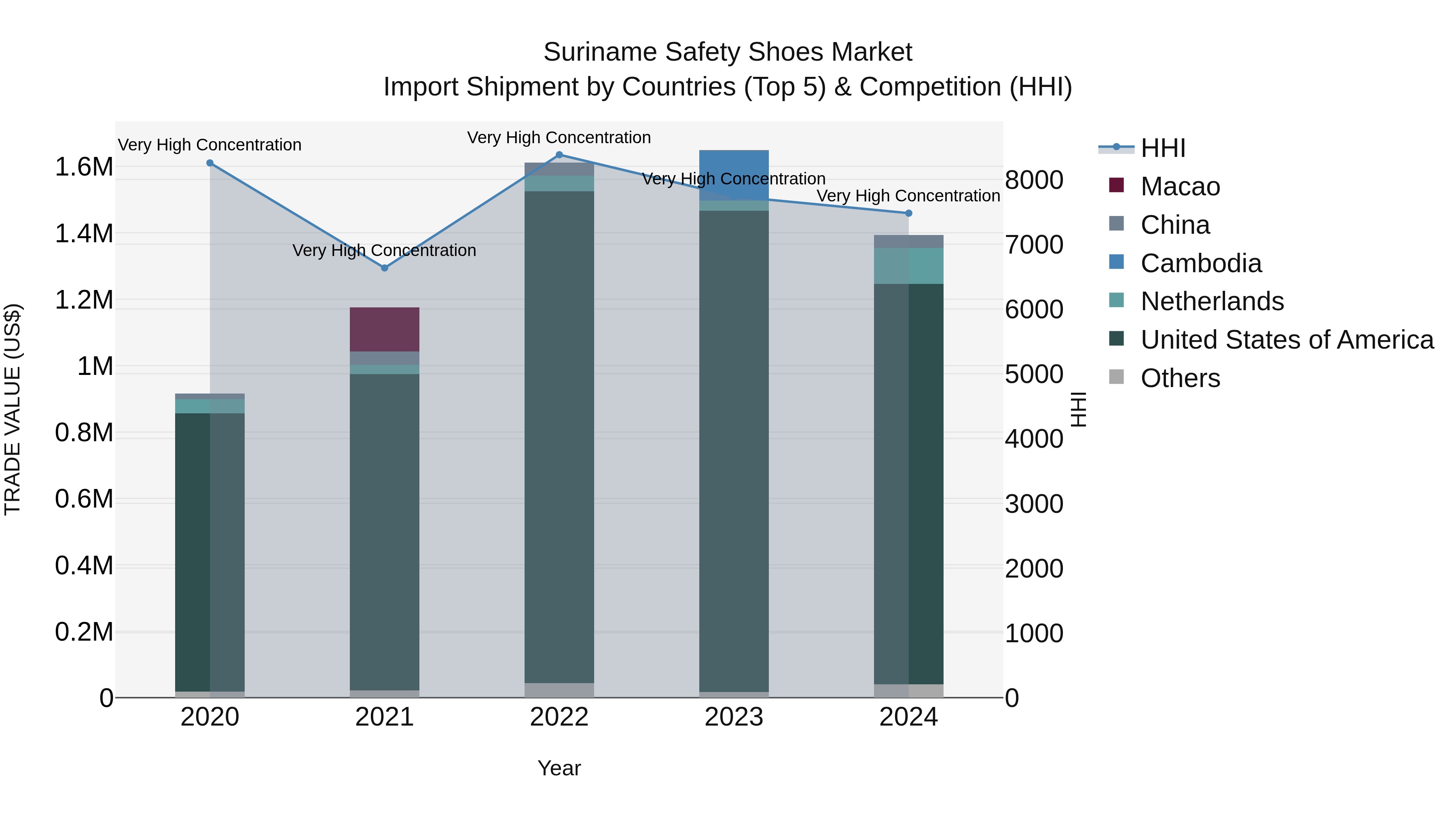
Task: Click the 2020 x-axis label
Action: (210, 717)
